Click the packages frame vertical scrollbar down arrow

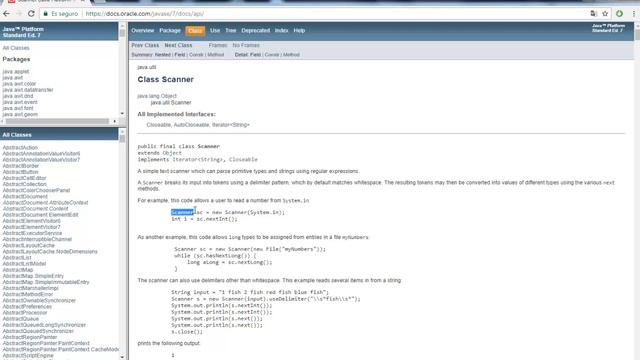tap(122, 113)
